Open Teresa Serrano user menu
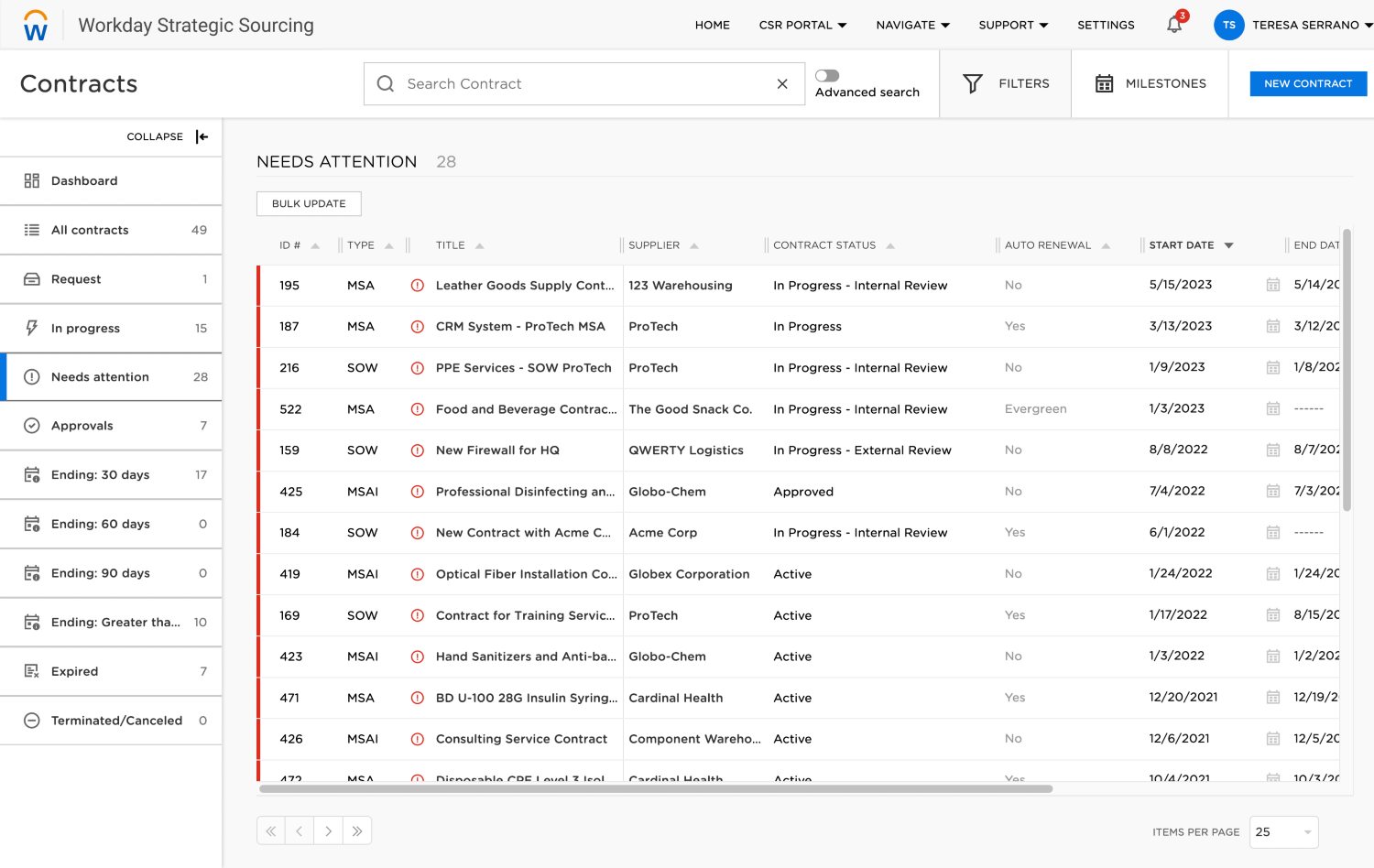Viewport: 1374px width, 868px height. pyautogui.click(x=1292, y=26)
